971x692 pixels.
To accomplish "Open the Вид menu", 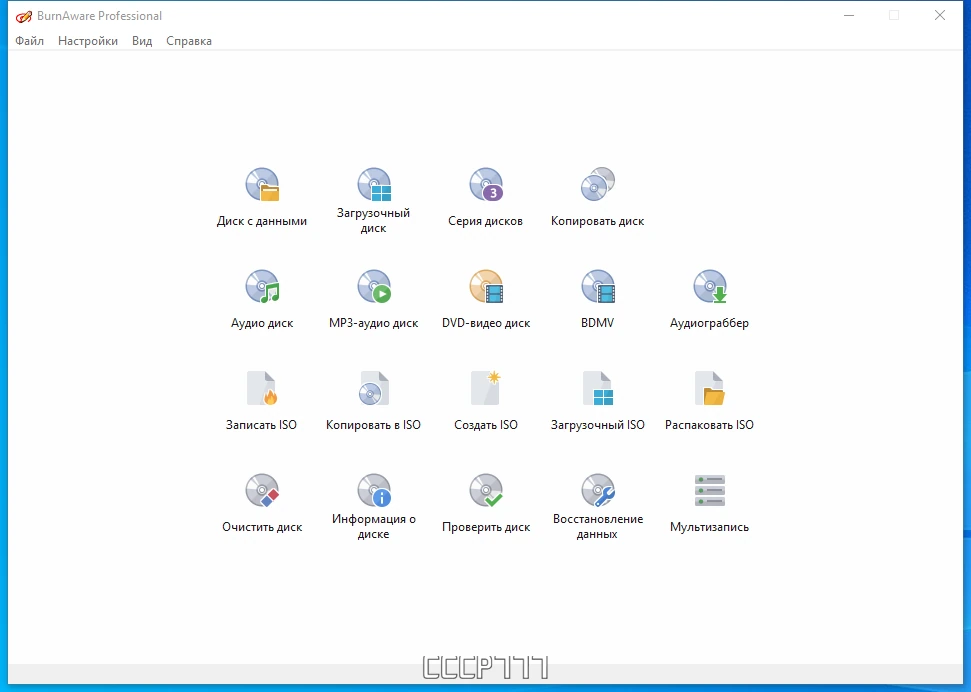I will tap(142, 41).
